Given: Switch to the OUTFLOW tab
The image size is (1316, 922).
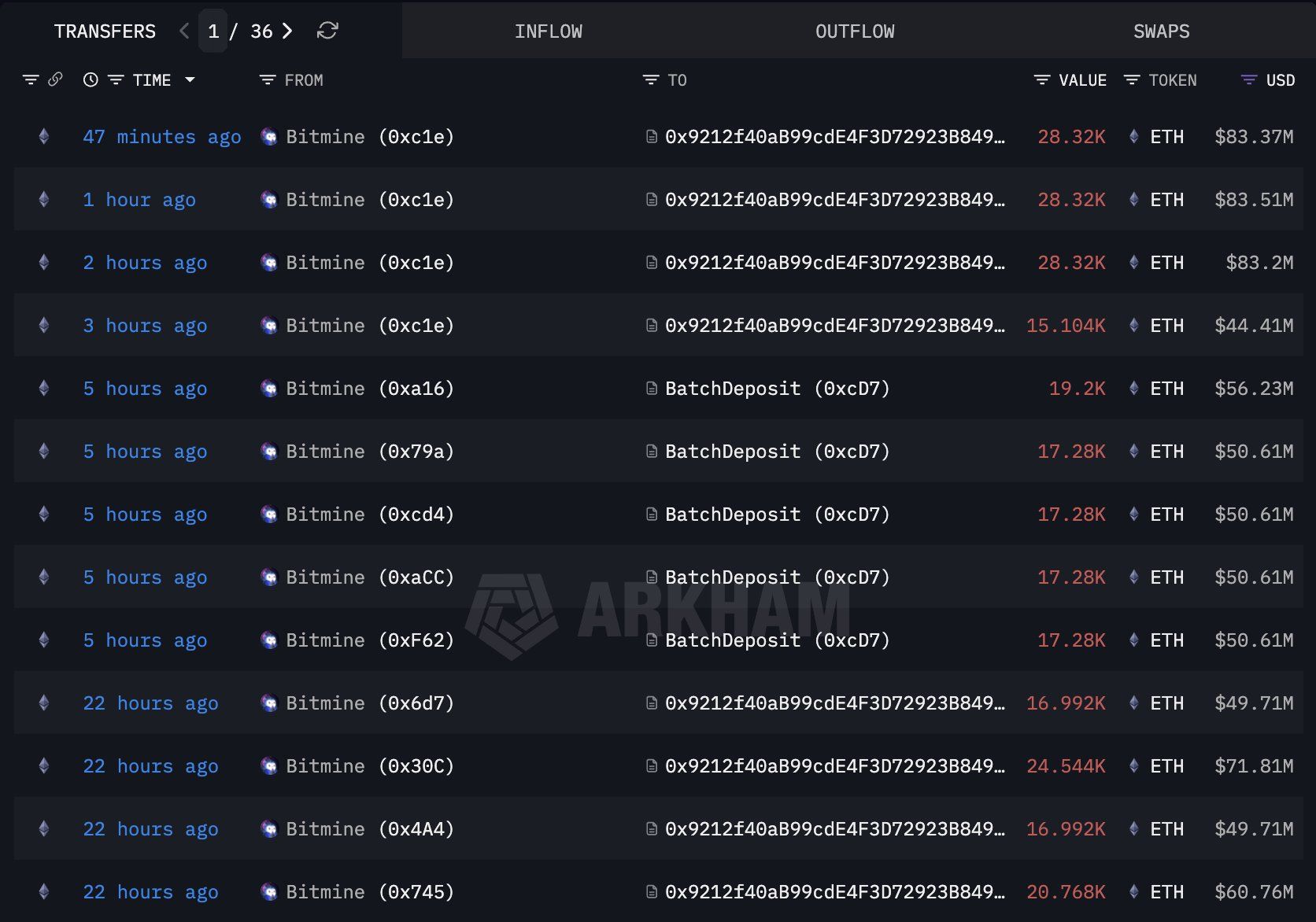Looking at the screenshot, I should [853, 31].
